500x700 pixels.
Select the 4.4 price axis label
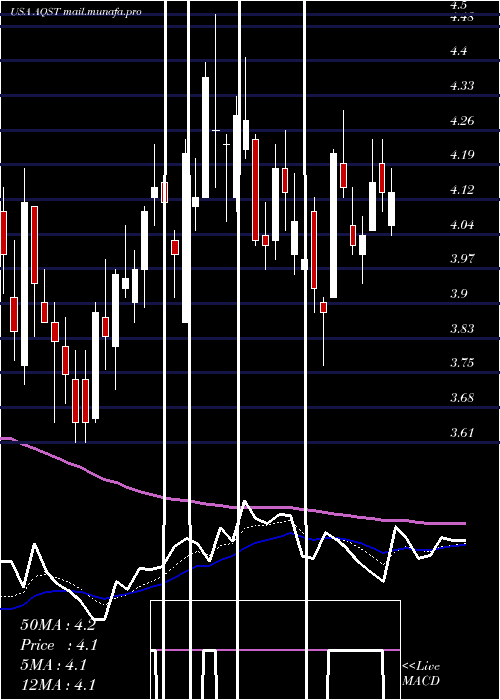point(459,51)
